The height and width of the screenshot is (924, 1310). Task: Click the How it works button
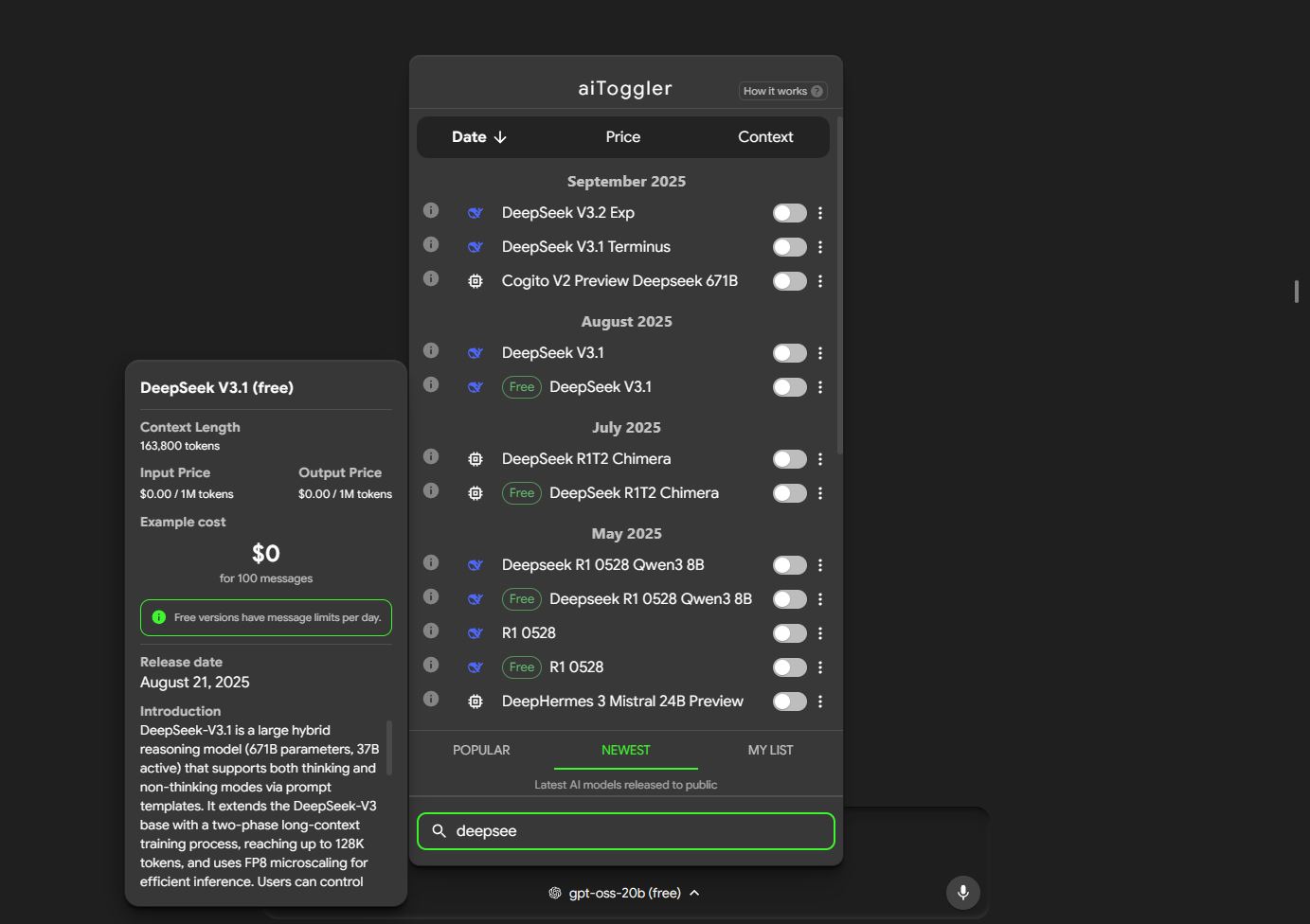(782, 91)
